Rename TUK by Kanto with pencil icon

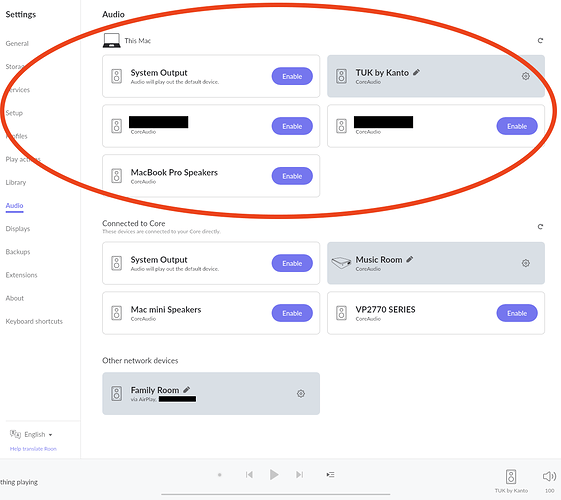[416, 73]
